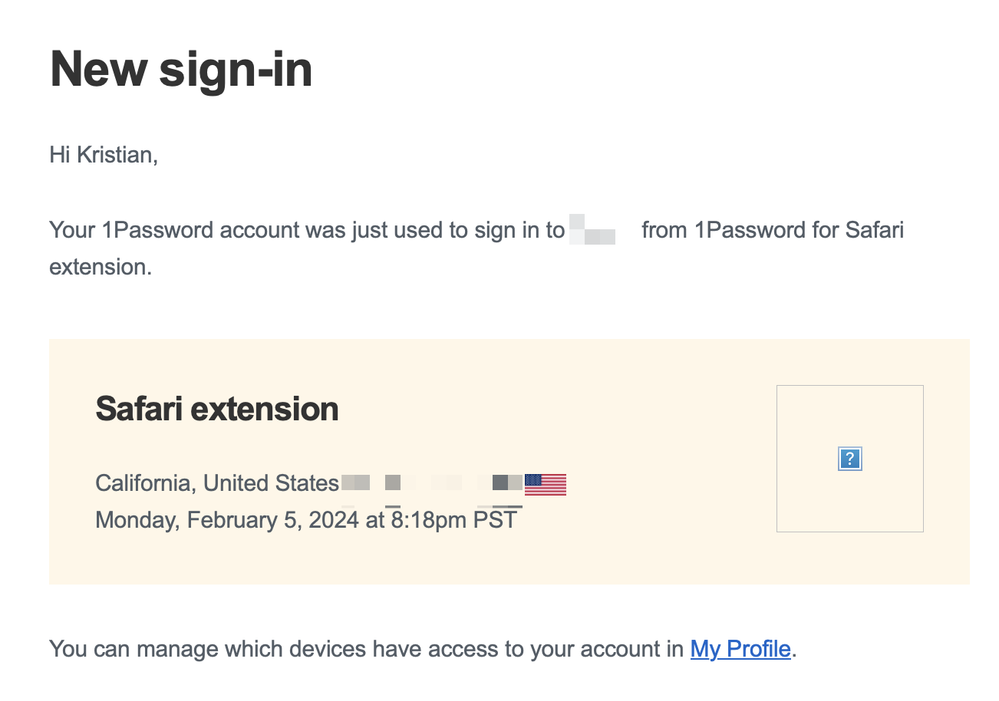Click the word extension. on second paragraph line

click(x=100, y=268)
